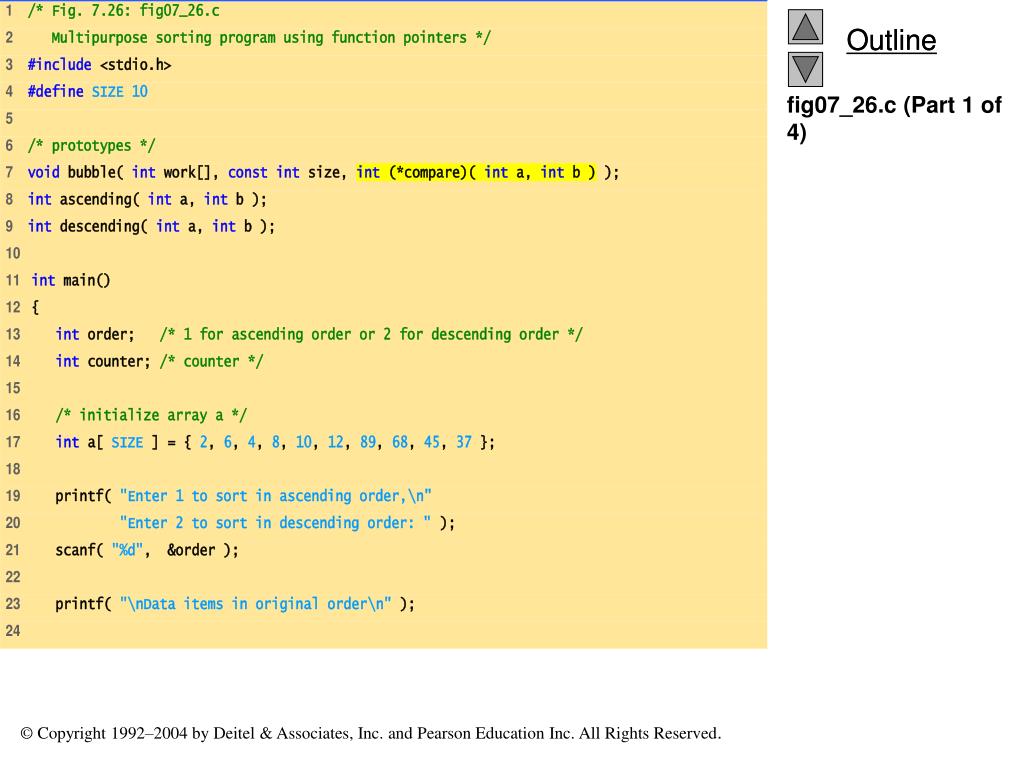Click the '#define SIZE 10' line
Viewport: 1024px width, 768px height.
pos(88,91)
